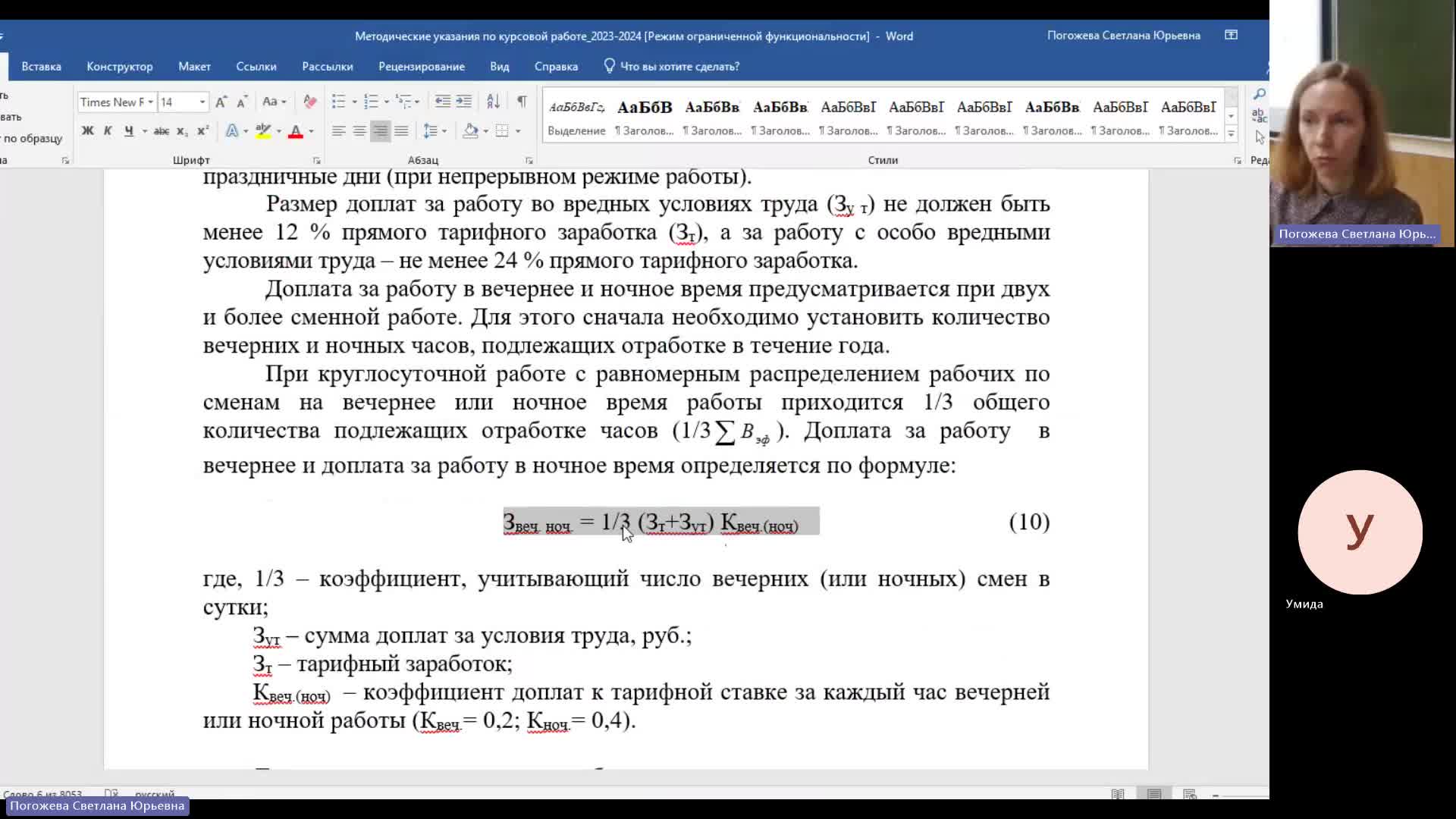Open Paragraph dialog launcher (Абзац)
The height and width of the screenshot is (819, 1456).
(x=529, y=161)
